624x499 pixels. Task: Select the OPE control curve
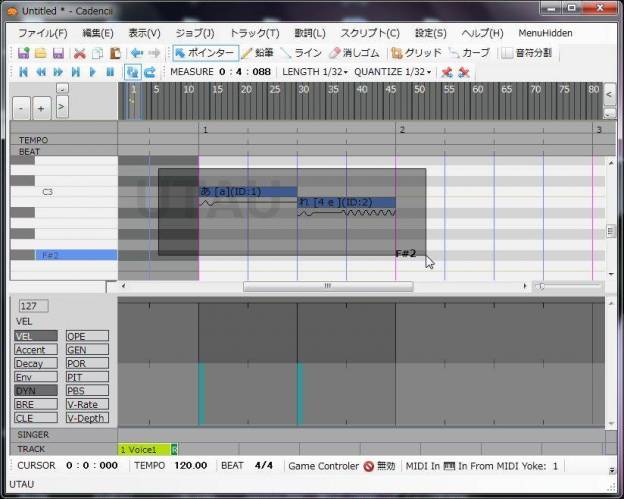(87, 336)
